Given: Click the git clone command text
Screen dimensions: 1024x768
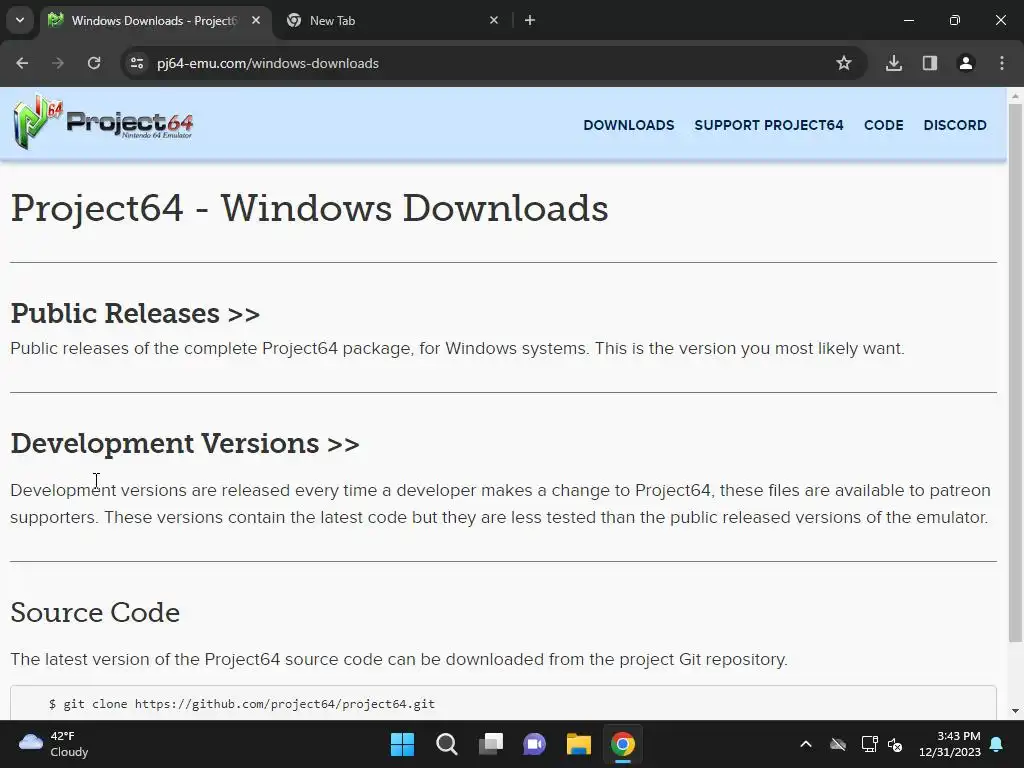Looking at the screenshot, I should pos(242,704).
